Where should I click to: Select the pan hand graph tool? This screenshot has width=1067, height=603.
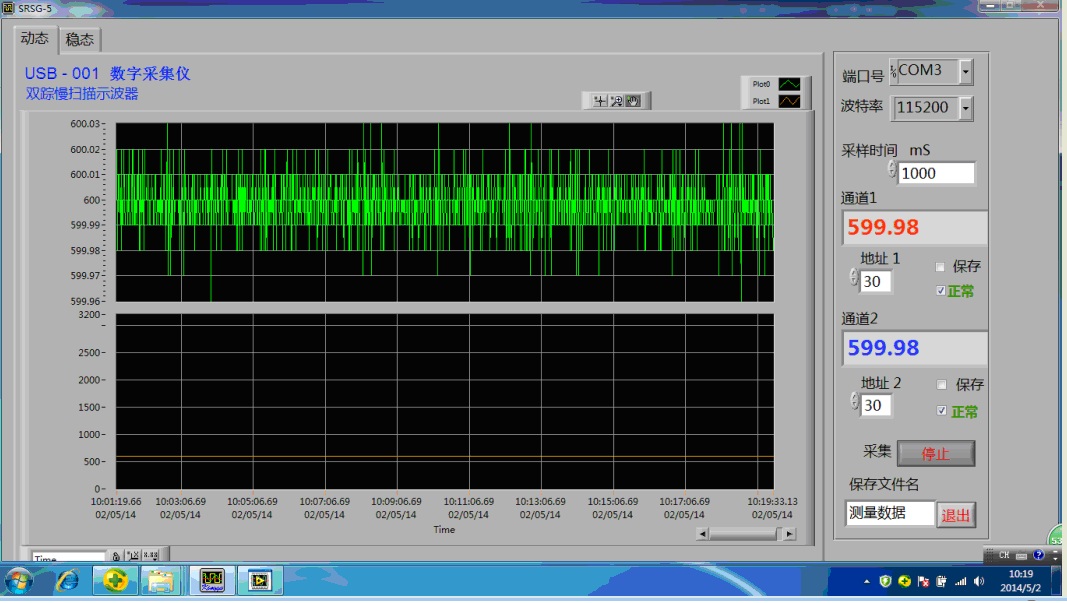(x=633, y=101)
